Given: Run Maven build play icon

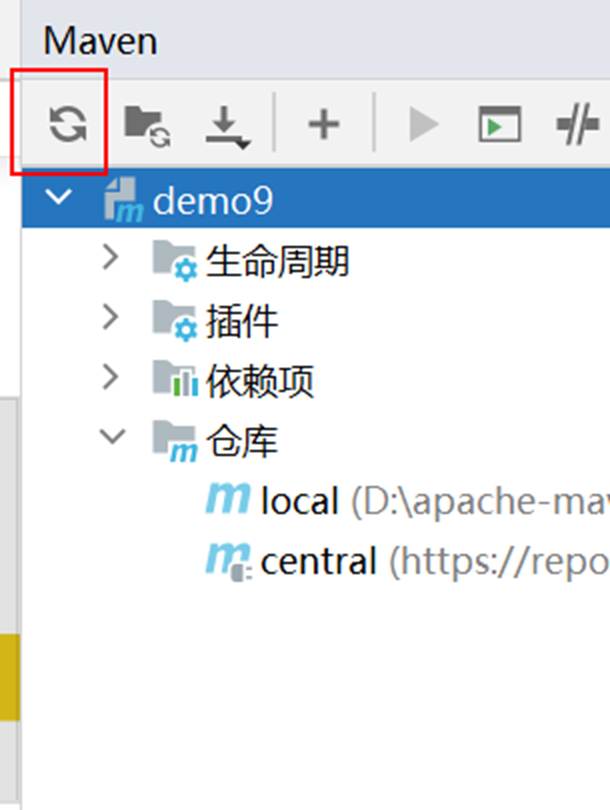Looking at the screenshot, I should (x=424, y=124).
